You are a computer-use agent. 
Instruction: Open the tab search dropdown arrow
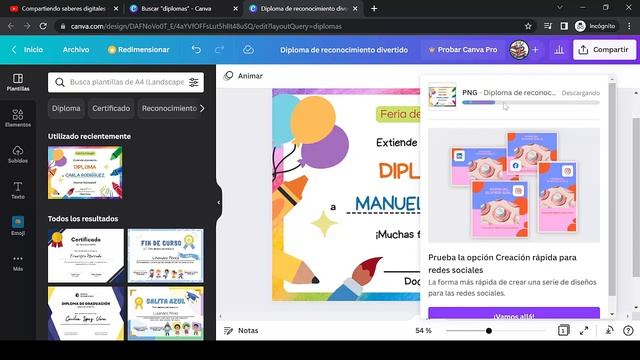point(560,8)
